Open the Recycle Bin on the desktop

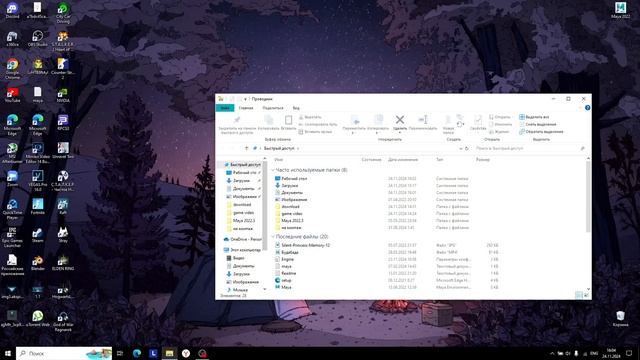pyautogui.click(x=620, y=318)
